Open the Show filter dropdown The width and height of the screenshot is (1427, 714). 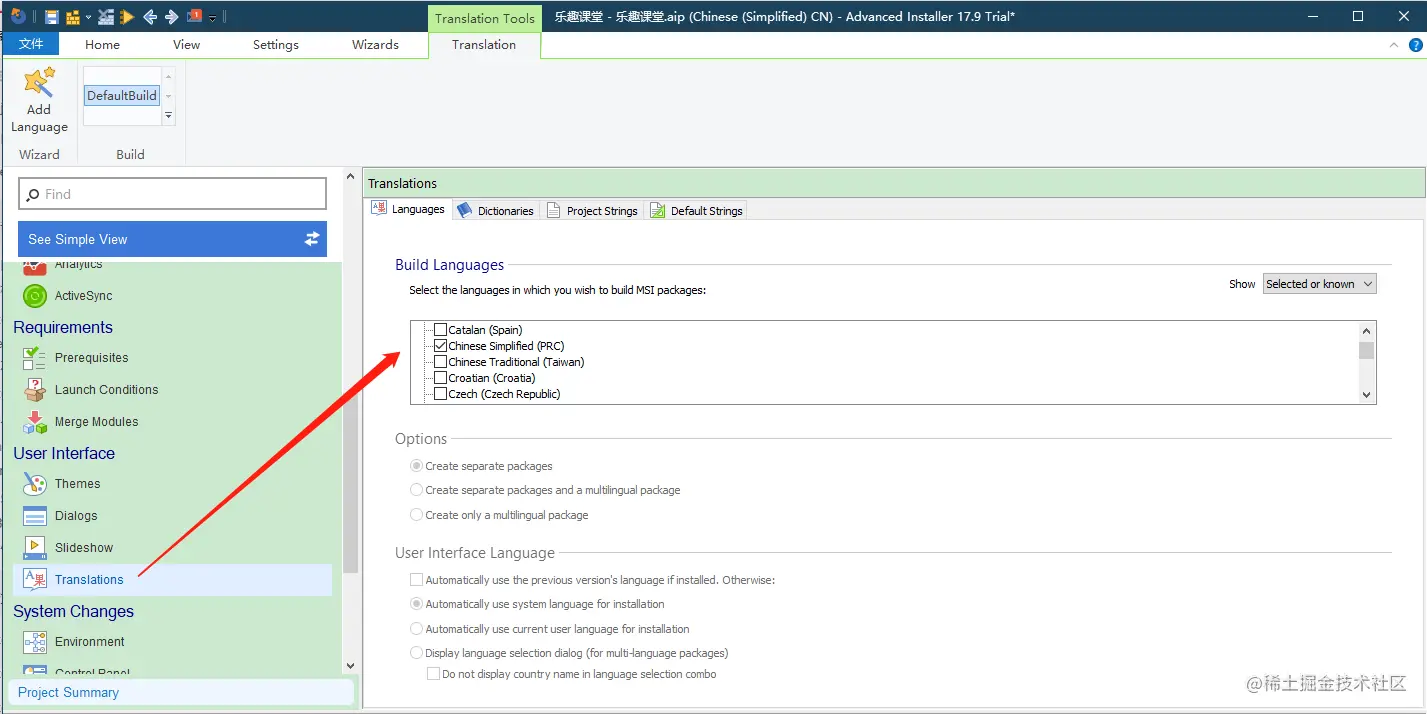(x=1320, y=284)
